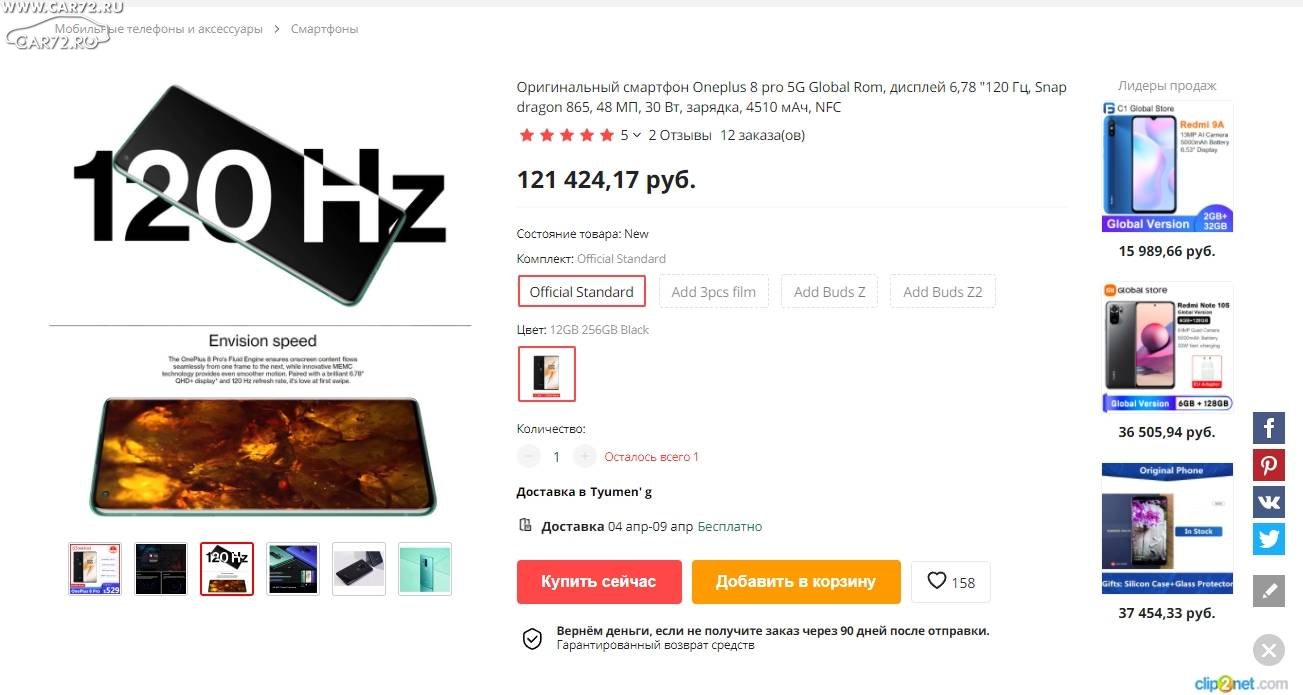Open the Смартфоны breadcrumb category
Screen dimensions: 1303x695
[324, 29]
